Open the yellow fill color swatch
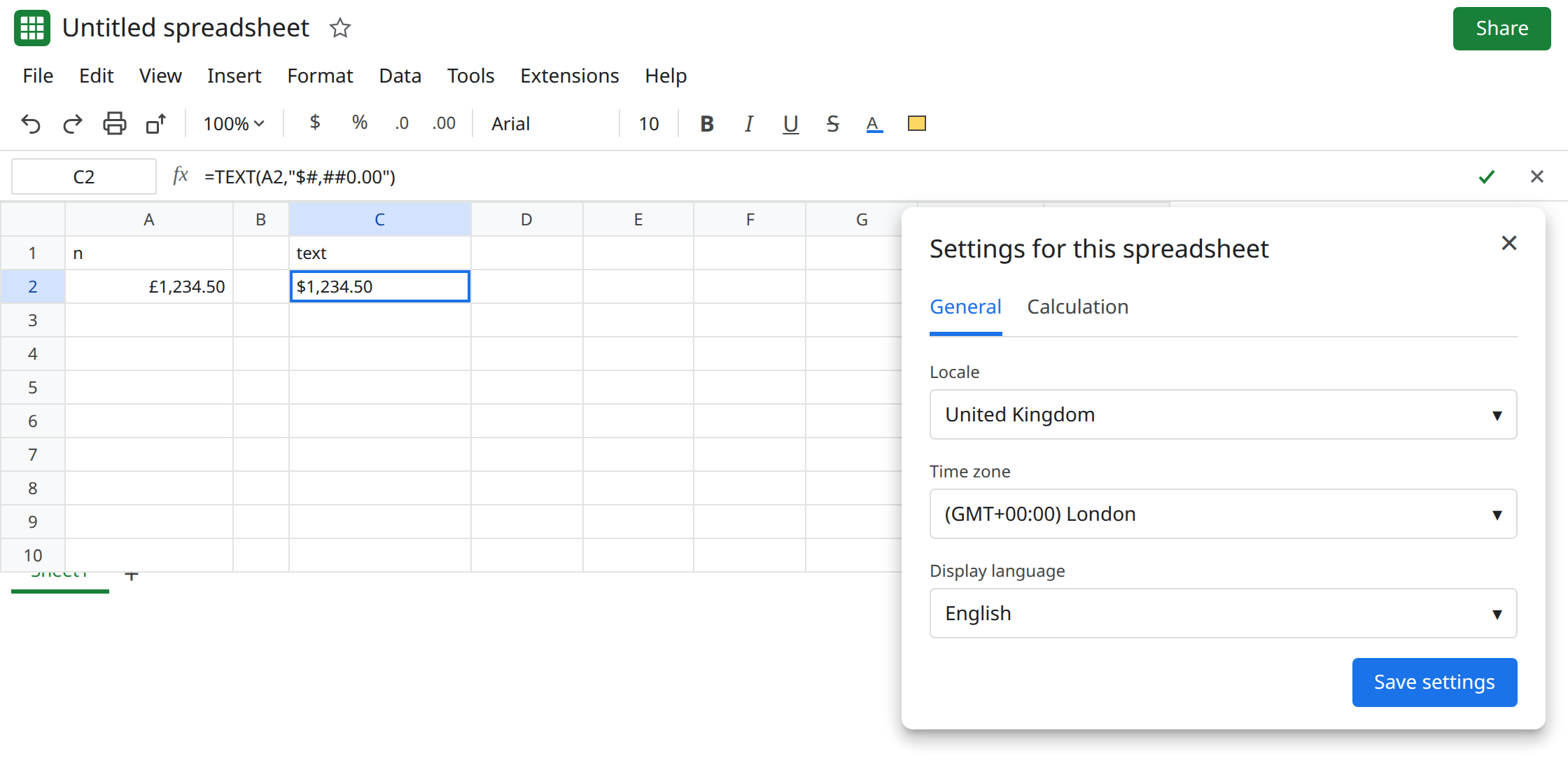The height and width of the screenshot is (784, 1568). point(917,124)
